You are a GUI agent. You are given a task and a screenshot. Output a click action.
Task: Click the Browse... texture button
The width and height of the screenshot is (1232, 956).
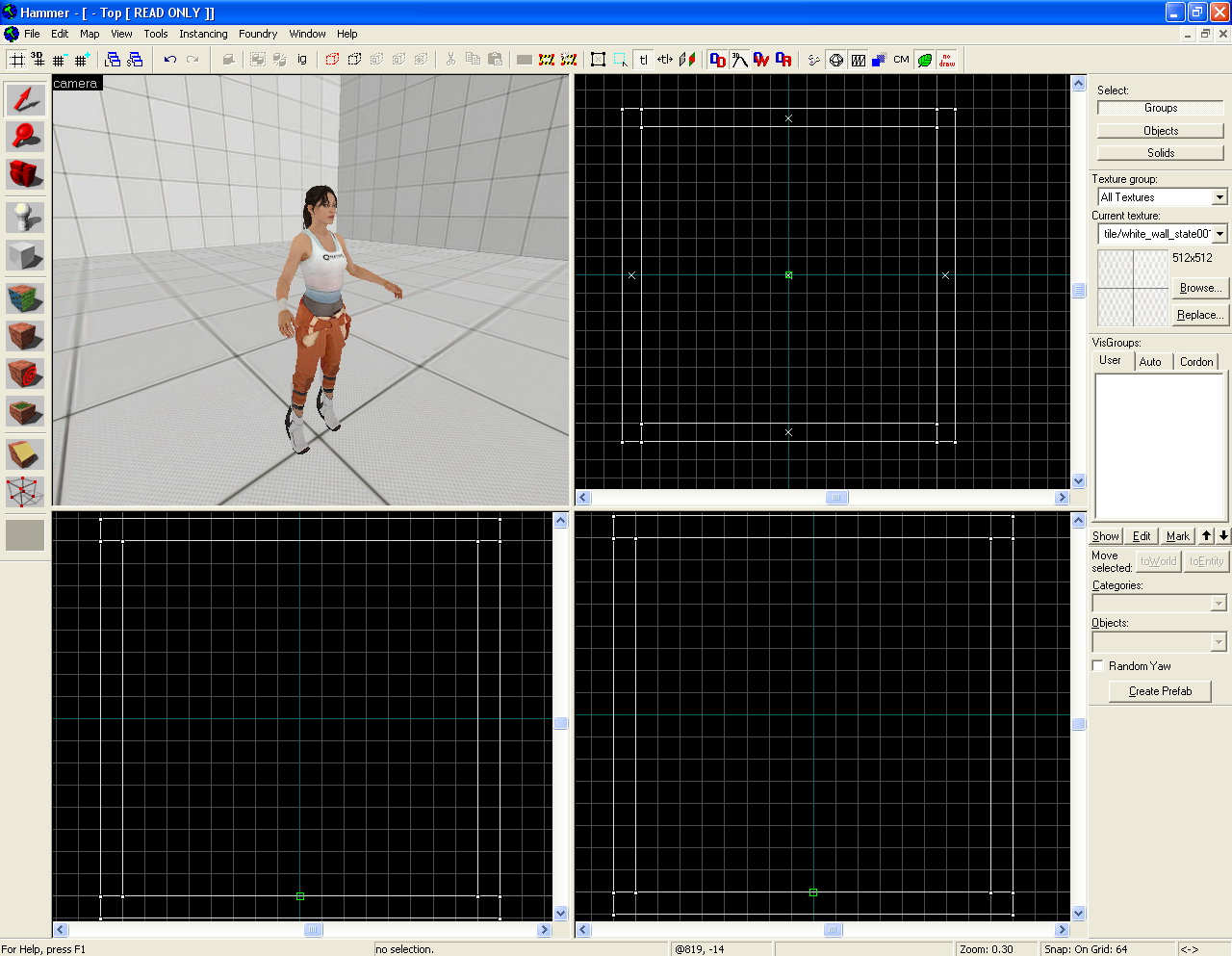1200,288
